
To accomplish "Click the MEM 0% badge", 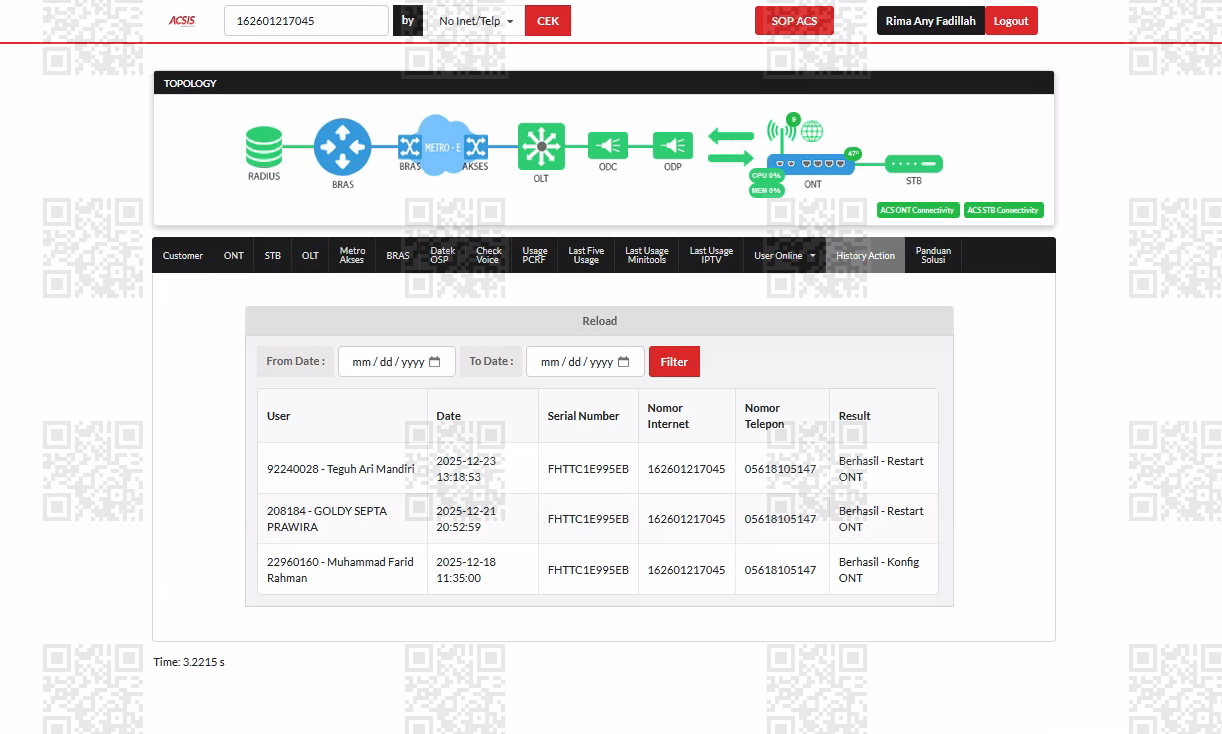I will coord(767,190).
